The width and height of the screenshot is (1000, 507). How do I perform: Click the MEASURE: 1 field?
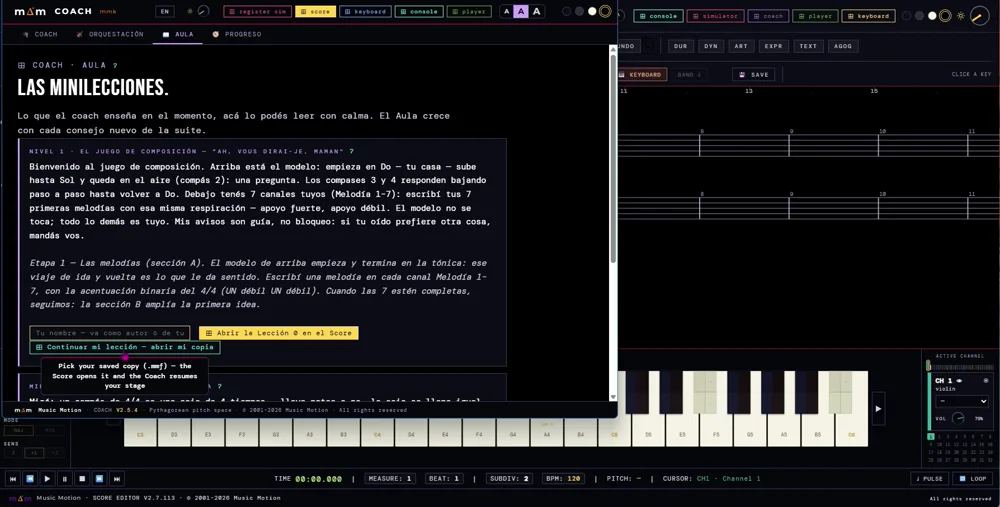point(390,478)
